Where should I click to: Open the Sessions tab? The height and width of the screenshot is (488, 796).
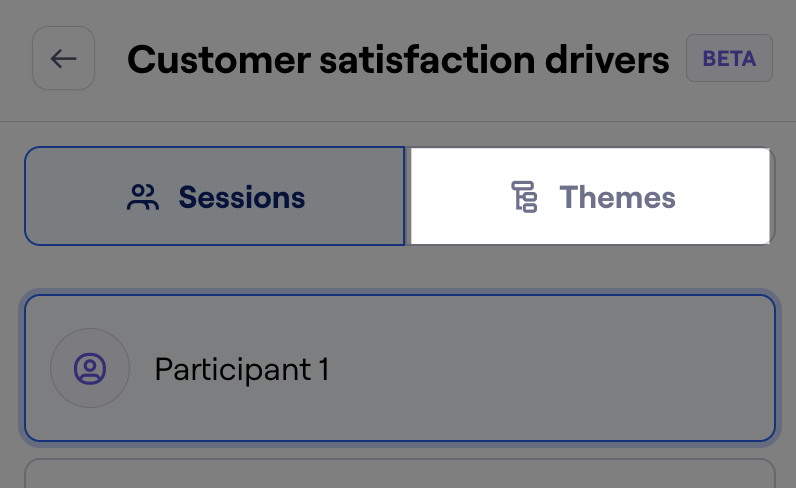point(215,196)
